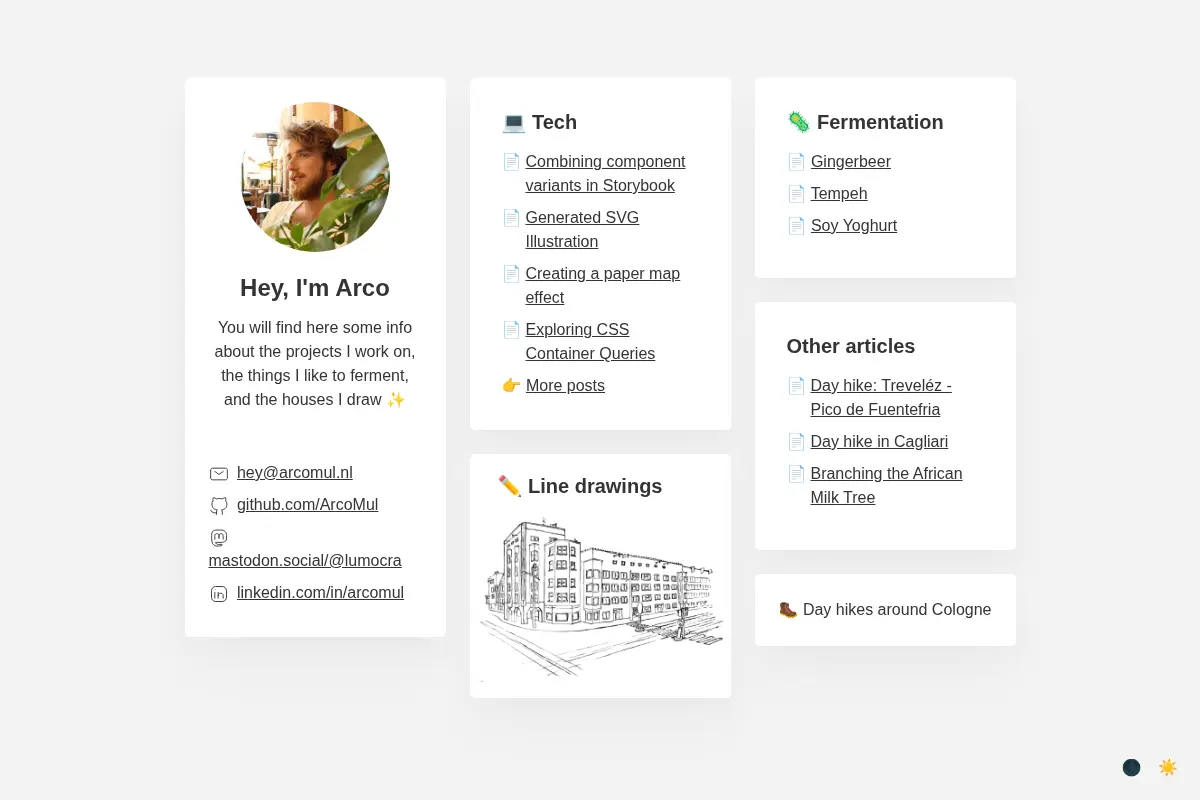
Task: Read the Generated SVG Illustration post
Action: (582, 230)
